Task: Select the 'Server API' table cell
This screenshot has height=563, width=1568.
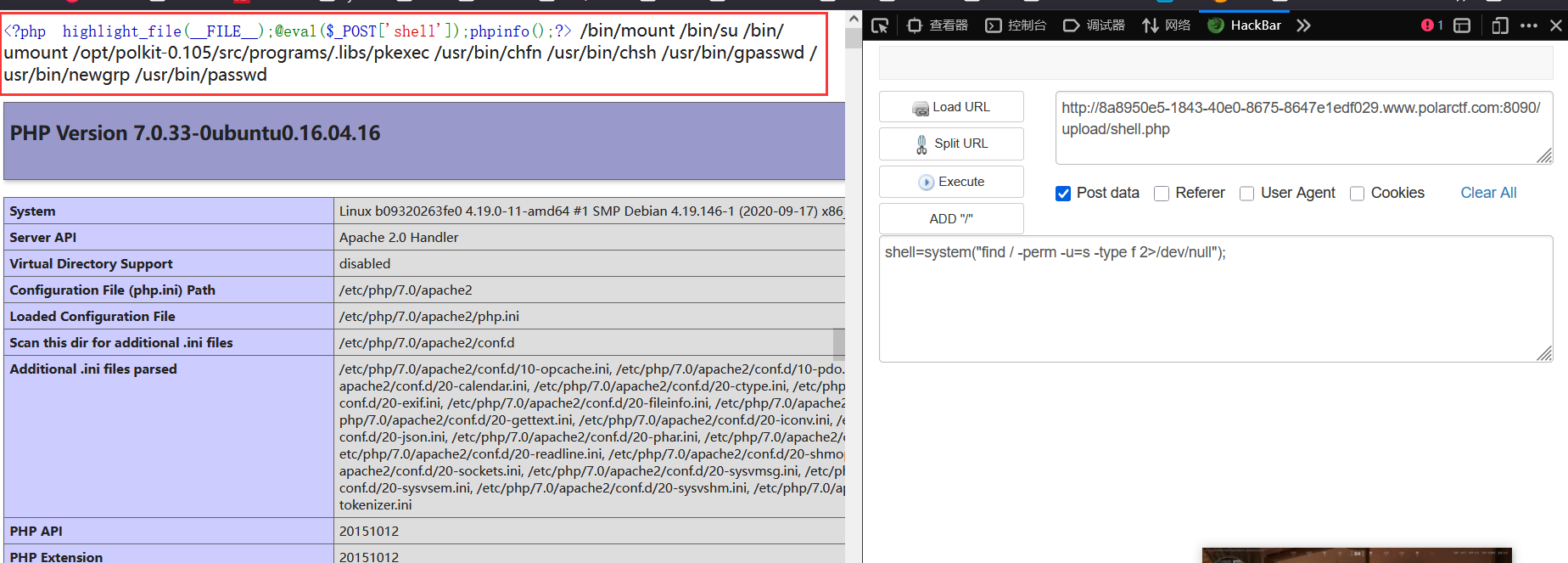Action: point(169,238)
